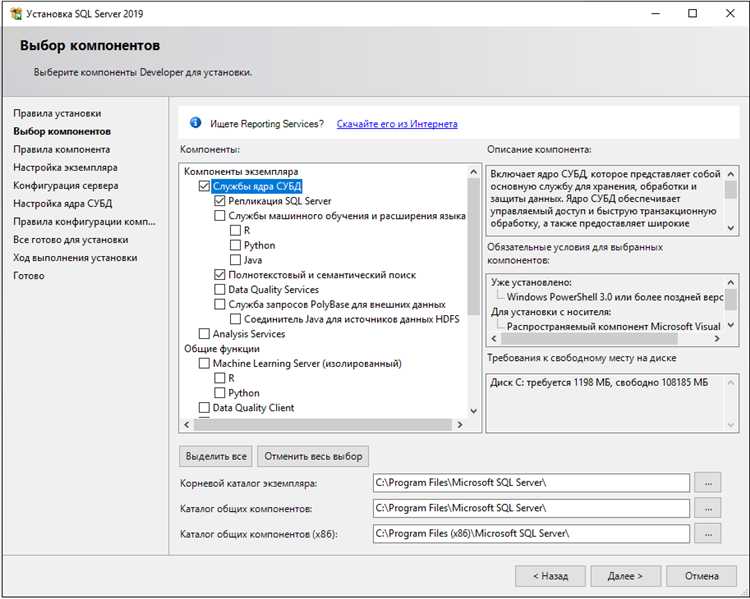Check Machine Learning Server (изолированный)

point(204,363)
